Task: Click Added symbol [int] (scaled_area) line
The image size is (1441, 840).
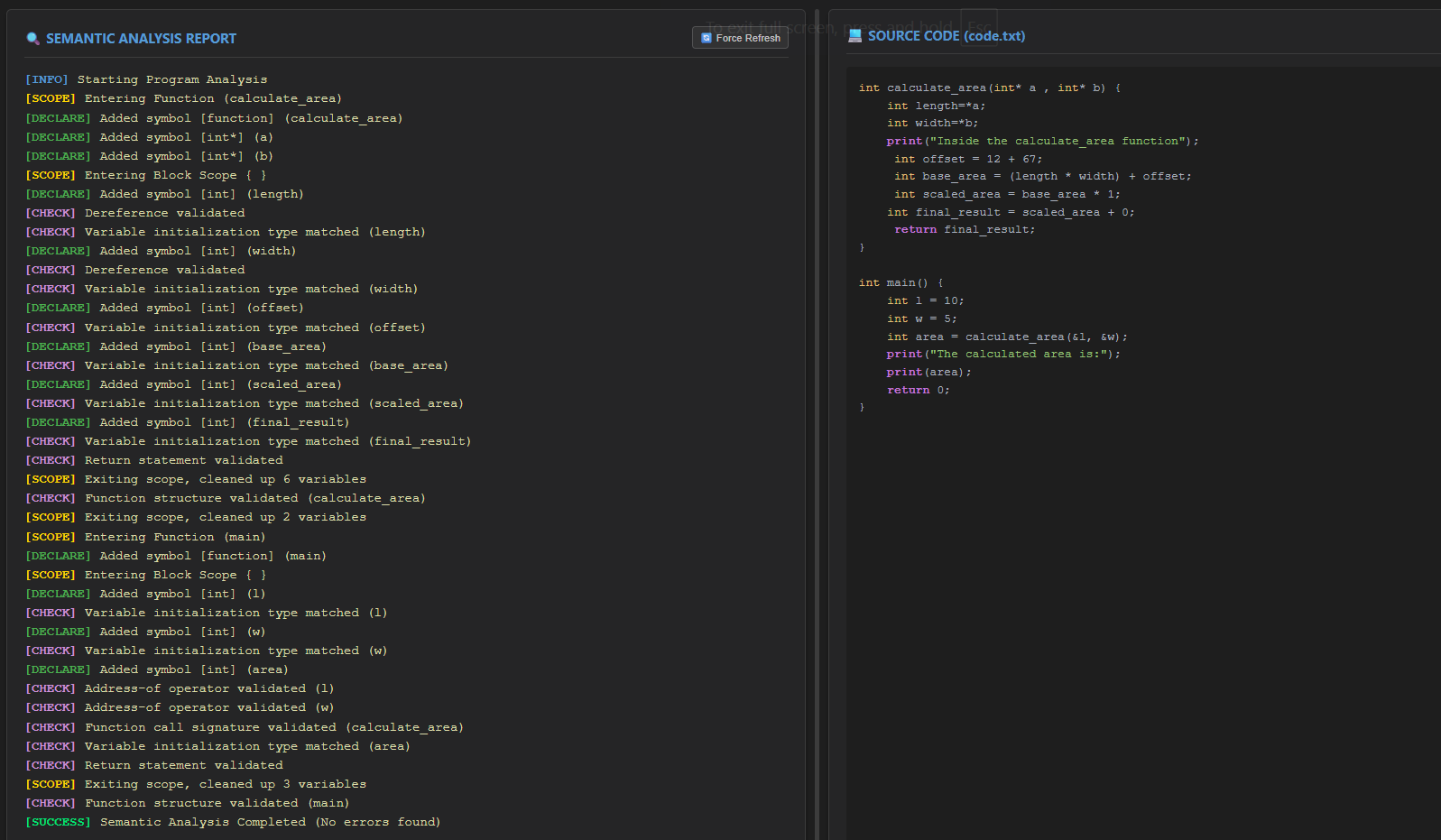Action: click(183, 384)
